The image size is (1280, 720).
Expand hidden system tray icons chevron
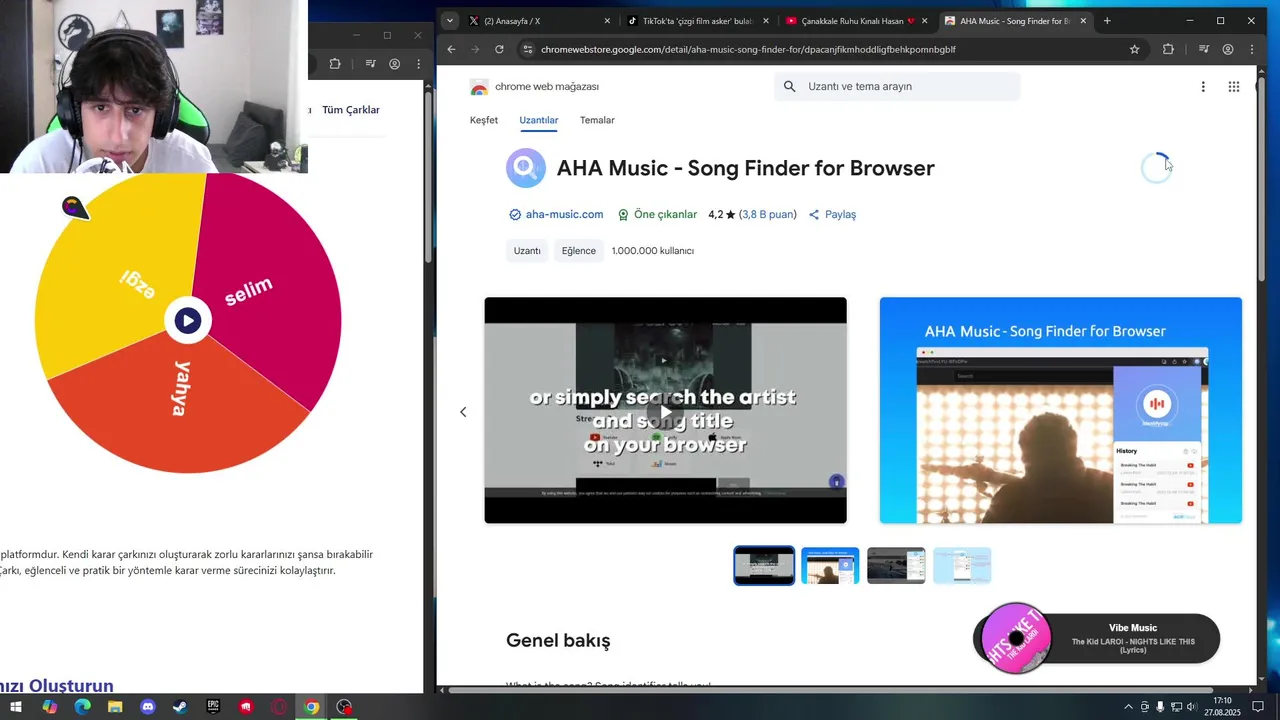pos(1129,707)
